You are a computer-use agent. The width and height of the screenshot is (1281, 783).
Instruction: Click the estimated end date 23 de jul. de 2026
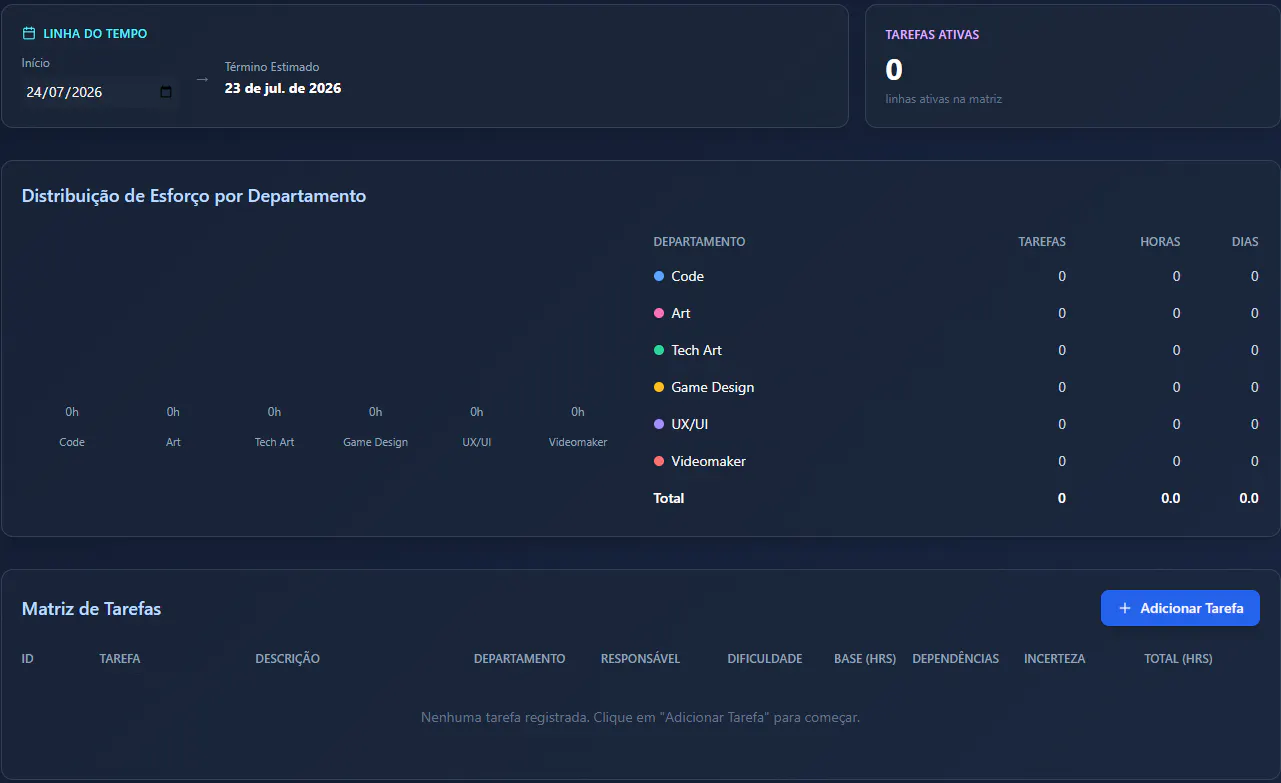[283, 88]
